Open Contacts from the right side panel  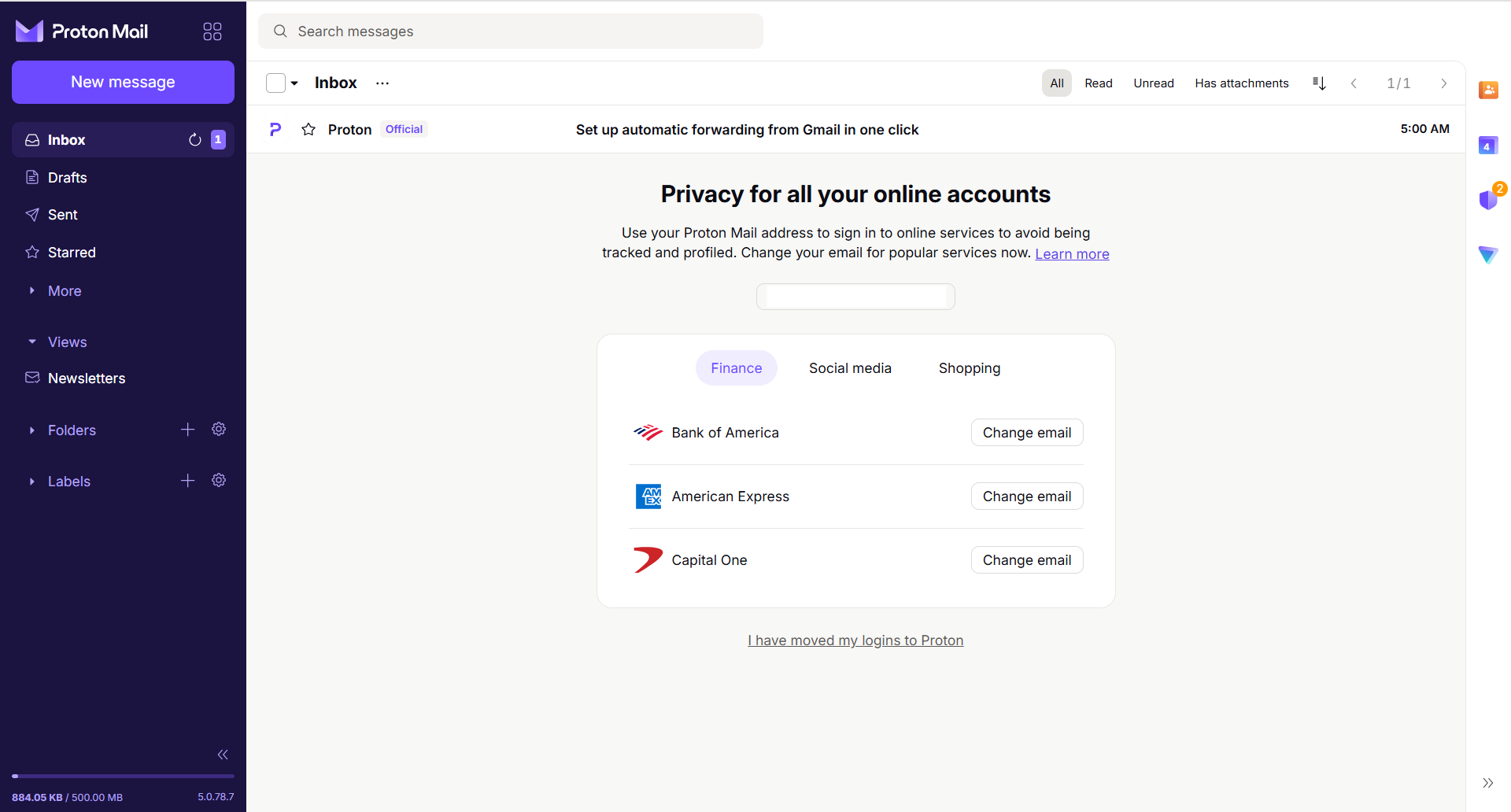tap(1488, 90)
